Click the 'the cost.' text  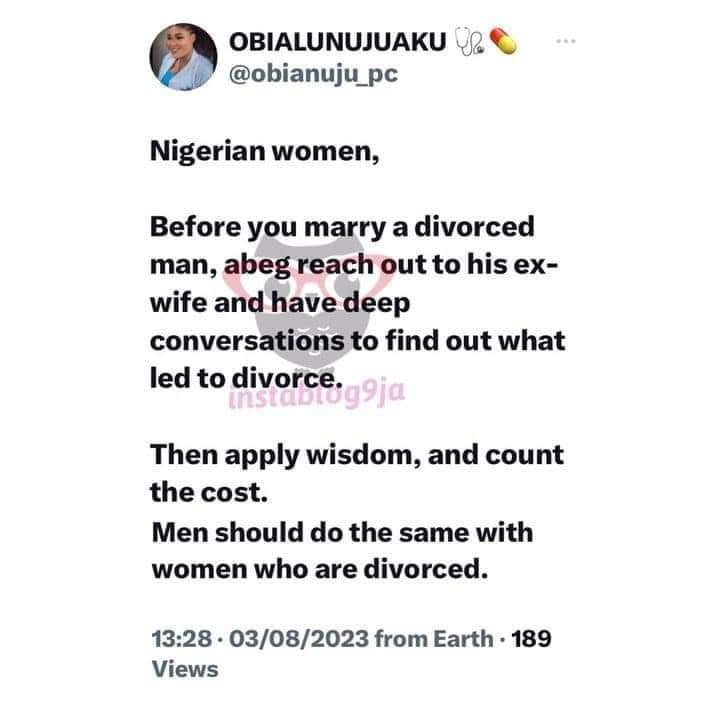[x=209, y=493]
